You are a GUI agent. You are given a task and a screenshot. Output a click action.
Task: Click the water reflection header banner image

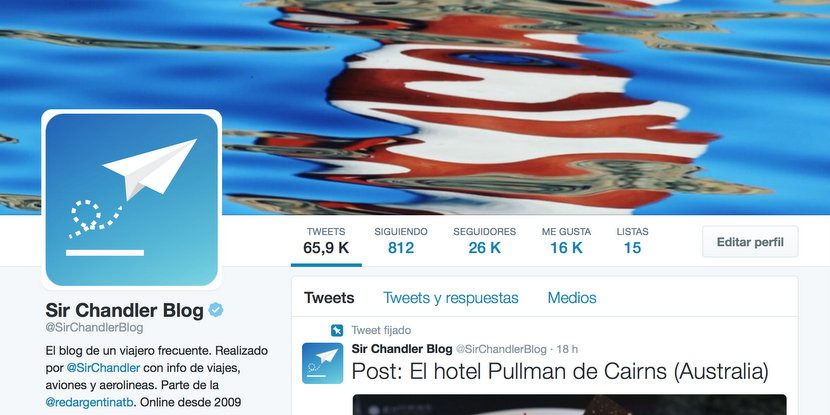524,106
